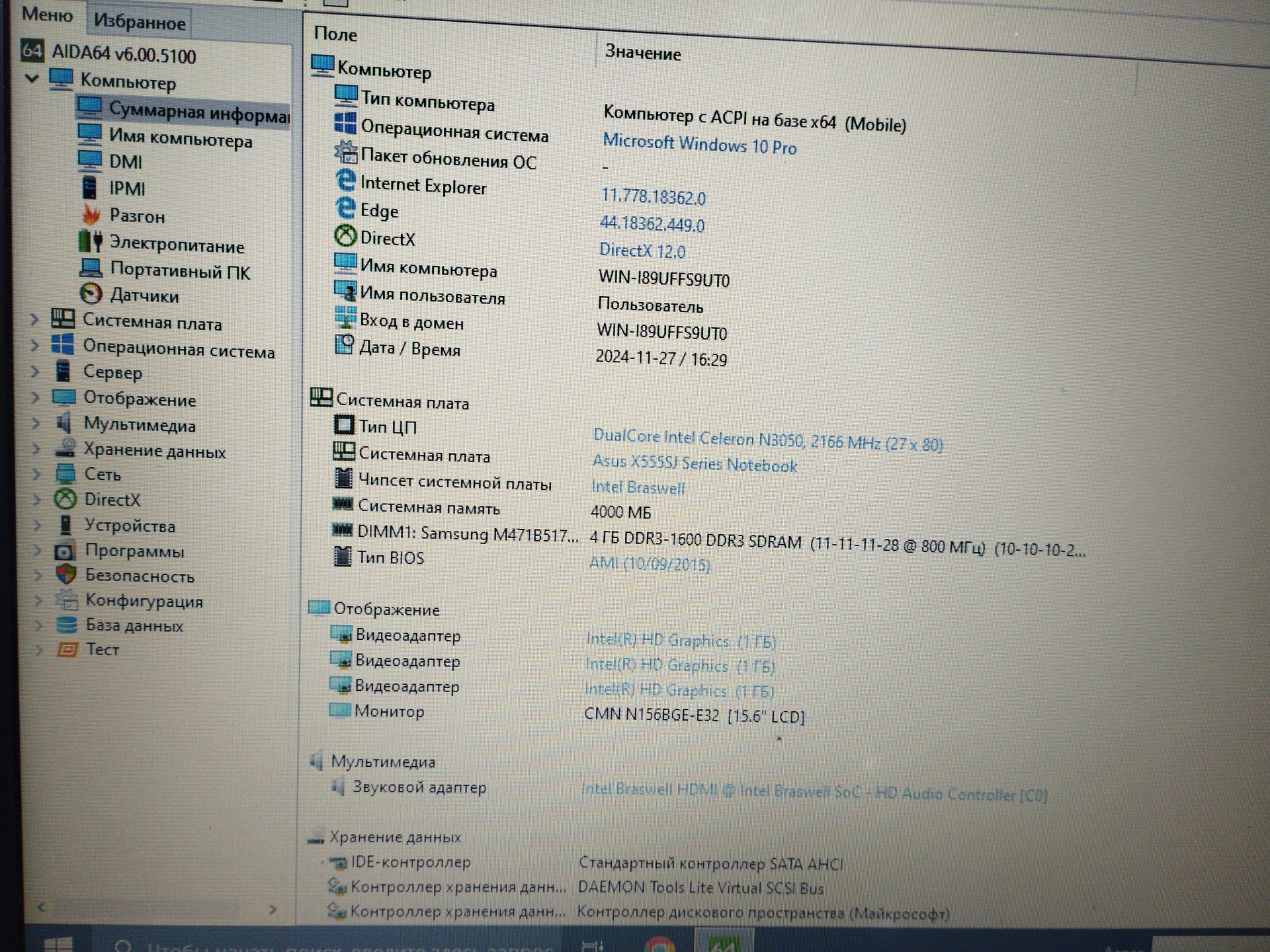Open DualCore Intel Celeron N3050 link

click(767, 440)
